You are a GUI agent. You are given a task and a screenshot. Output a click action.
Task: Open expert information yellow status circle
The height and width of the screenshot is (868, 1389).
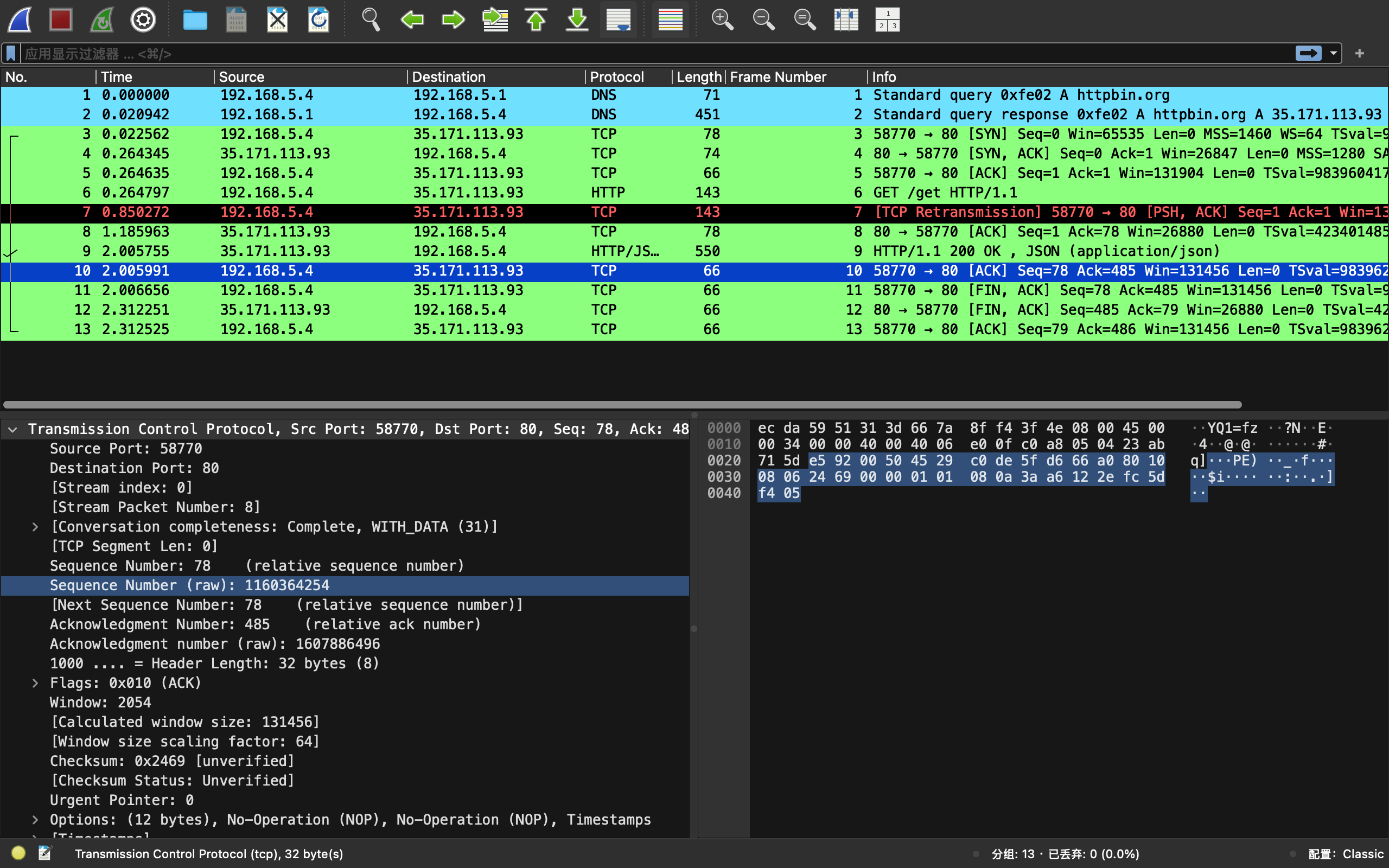pyautogui.click(x=18, y=853)
